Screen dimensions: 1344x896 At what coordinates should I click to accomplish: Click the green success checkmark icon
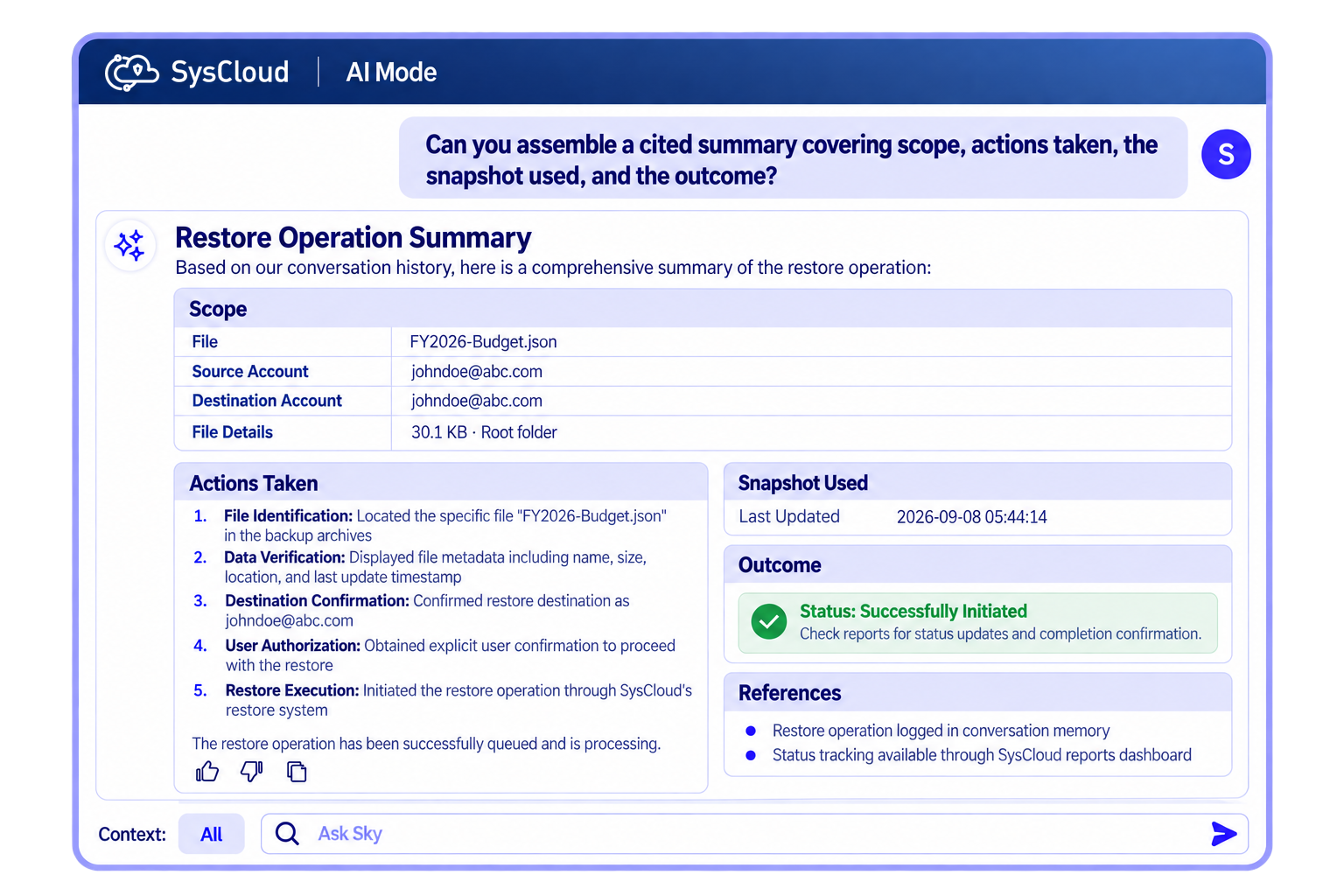(x=769, y=622)
